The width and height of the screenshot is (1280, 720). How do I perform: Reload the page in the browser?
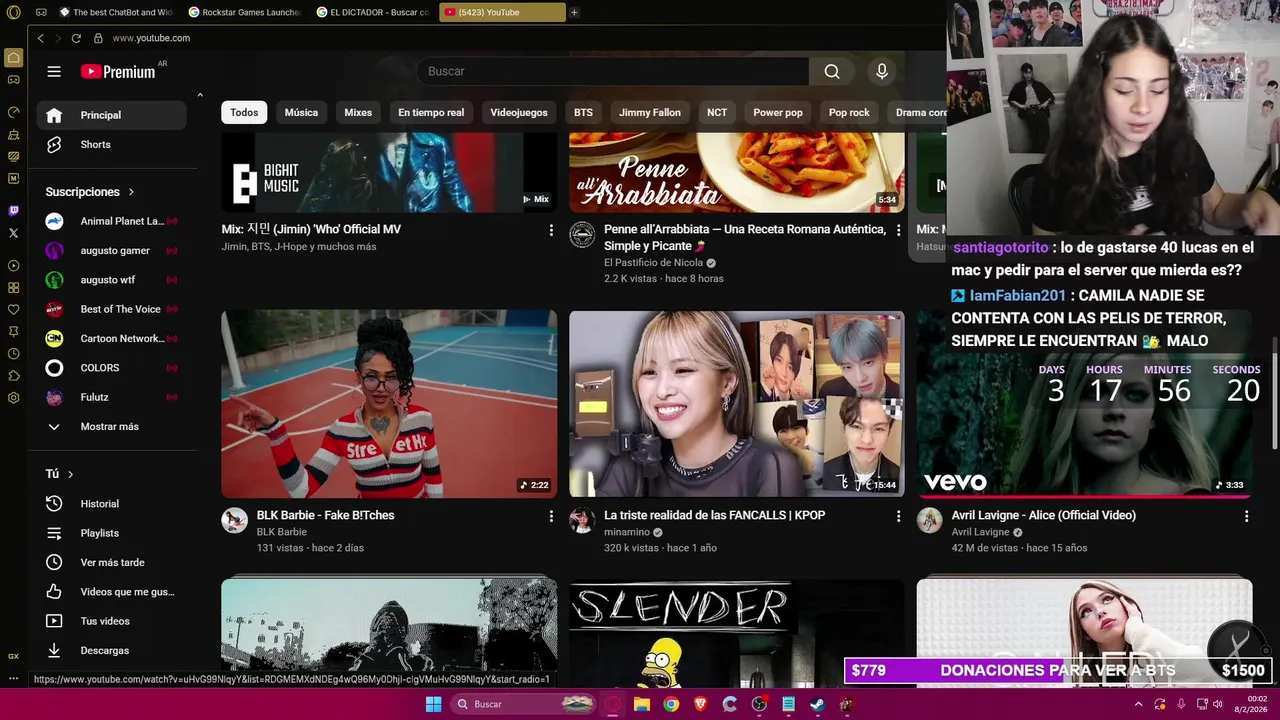76,38
